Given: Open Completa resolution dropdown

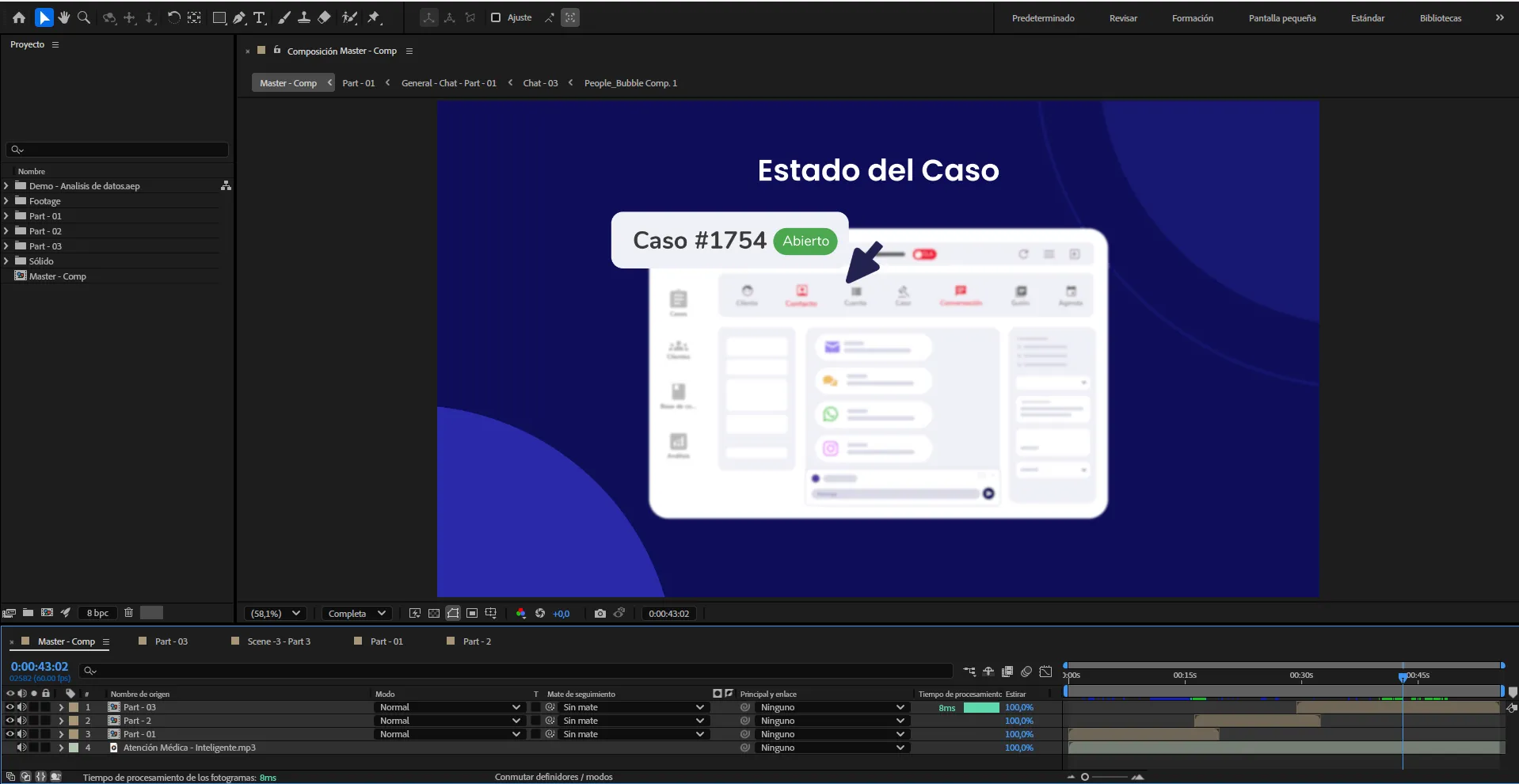Looking at the screenshot, I should pos(357,613).
